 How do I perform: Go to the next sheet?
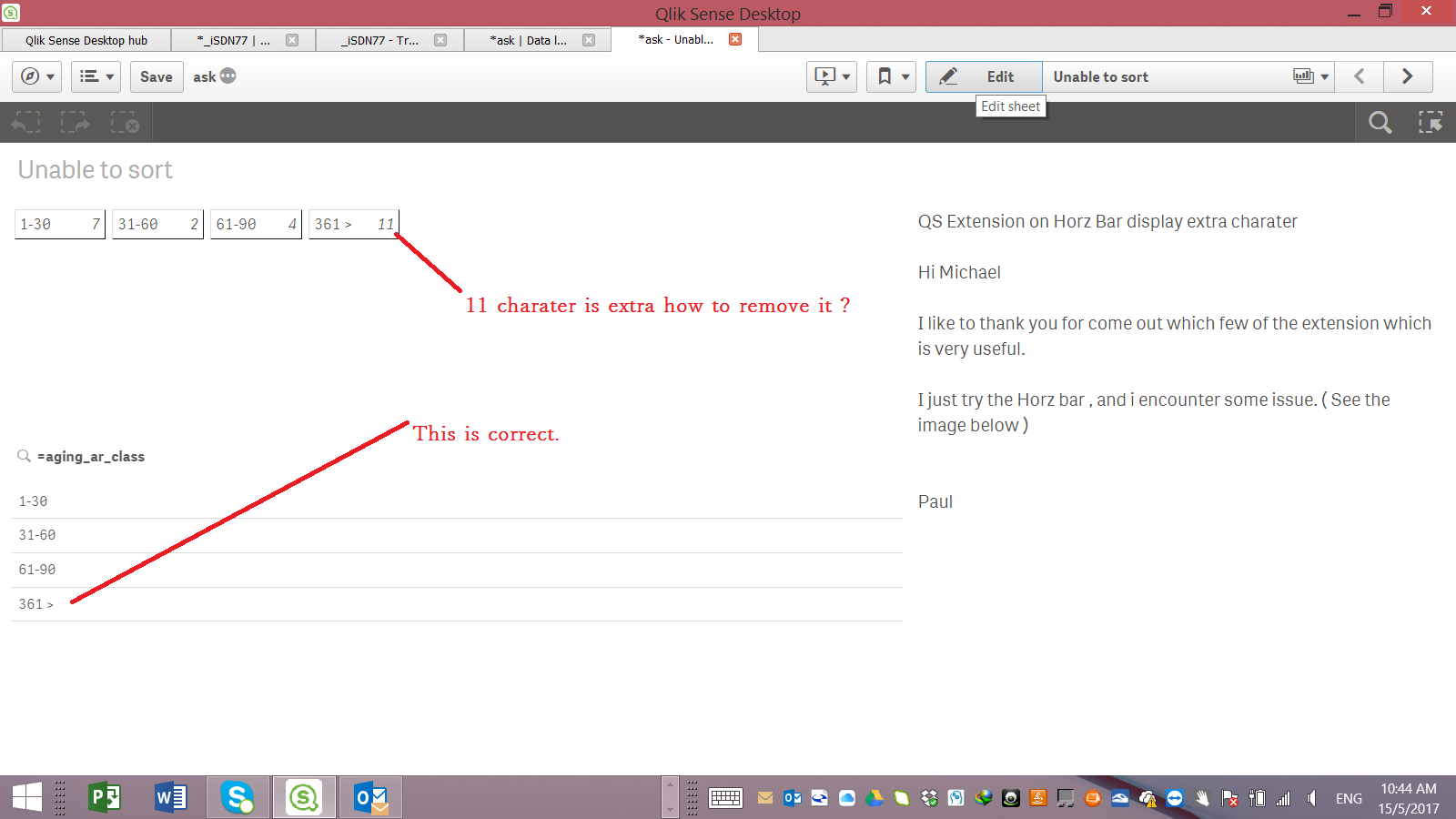[x=1408, y=76]
